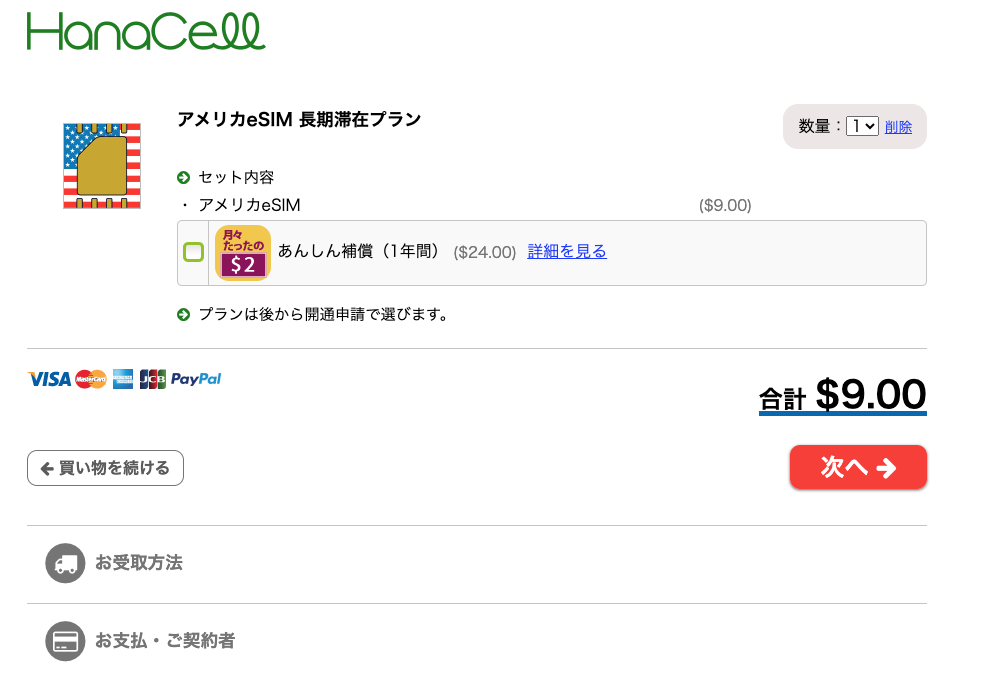
Task: Open the quantity dropdown
Action: 862,127
